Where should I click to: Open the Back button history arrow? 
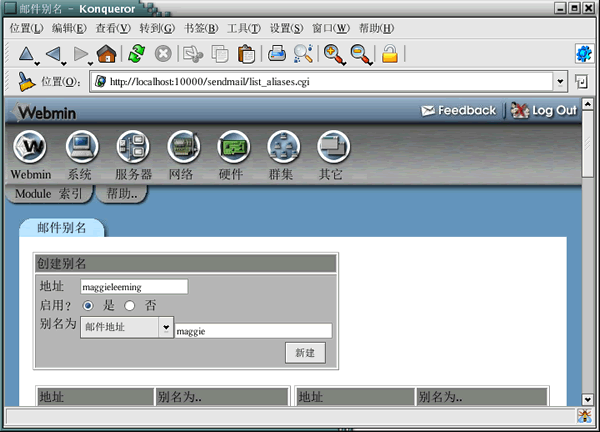pos(64,64)
